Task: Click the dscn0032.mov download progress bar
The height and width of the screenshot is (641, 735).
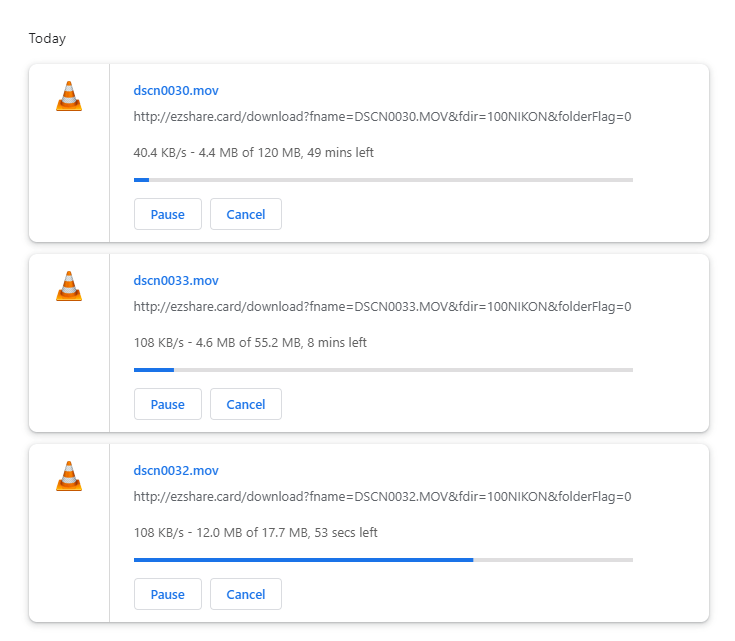Action: coord(383,560)
